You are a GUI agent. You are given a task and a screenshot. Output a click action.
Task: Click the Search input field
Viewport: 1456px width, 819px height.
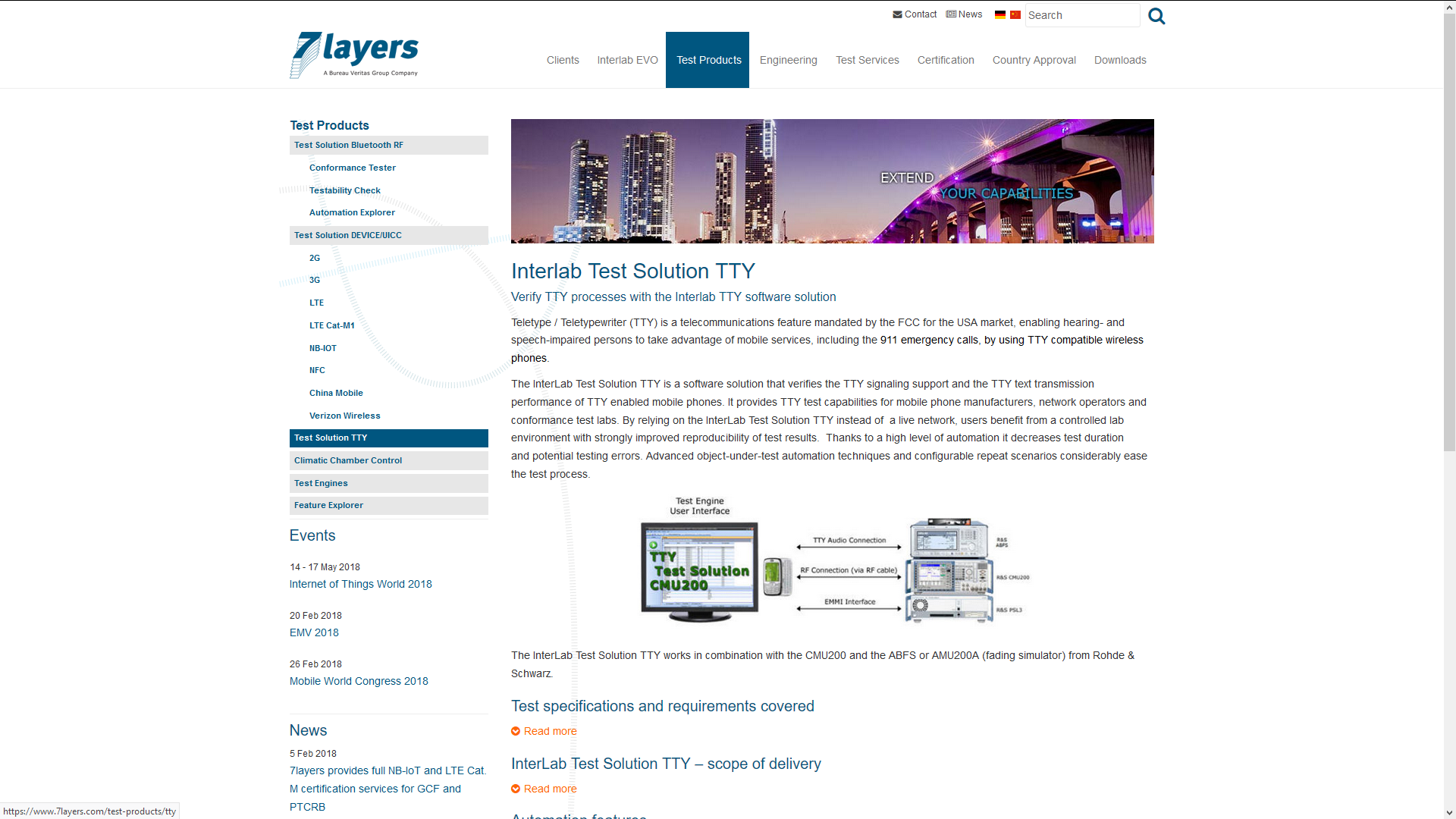pyautogui.click(x=1081, y=15)
